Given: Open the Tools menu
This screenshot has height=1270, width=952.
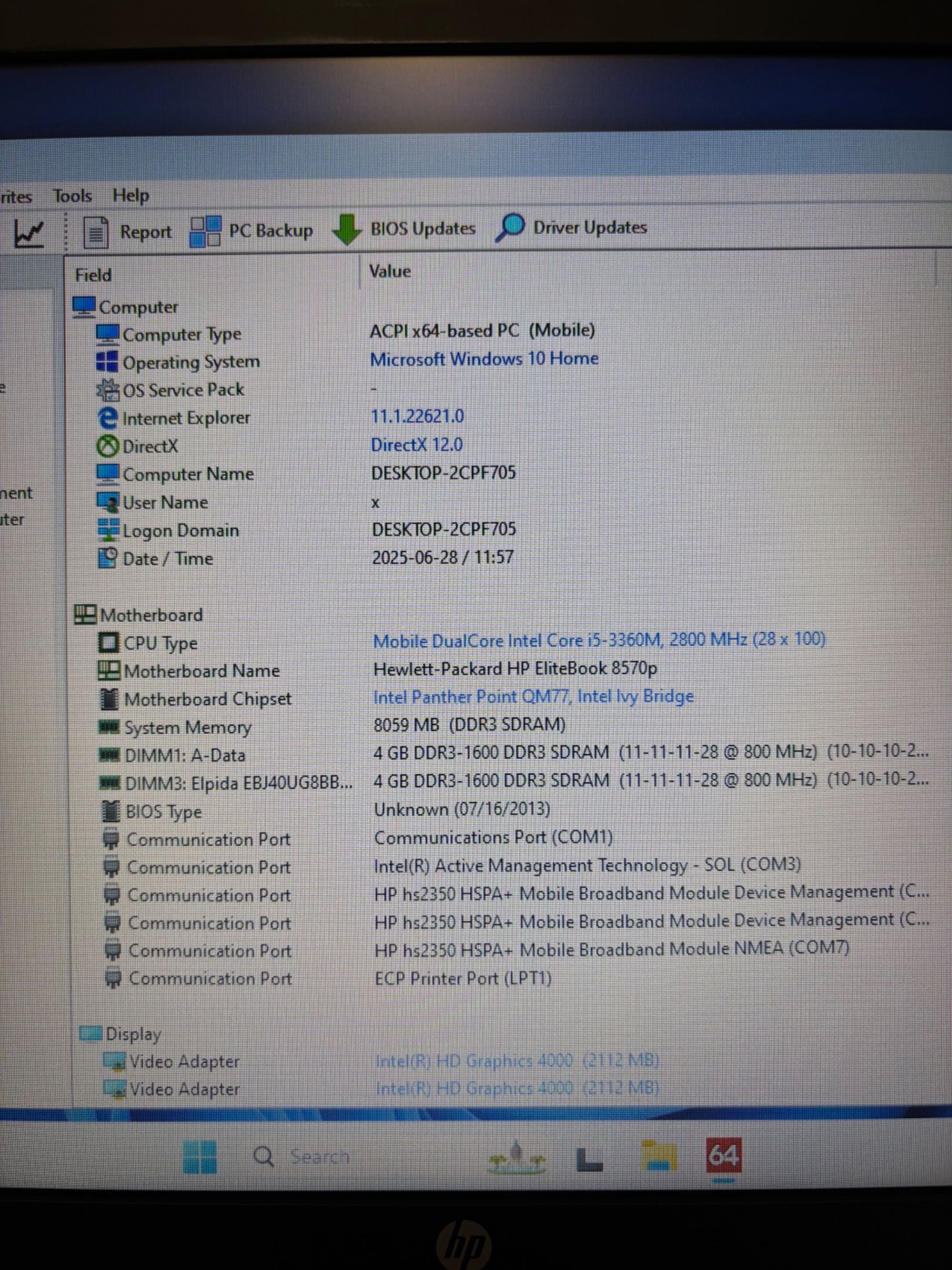Looking at the screenshot, I should point(72,196).
